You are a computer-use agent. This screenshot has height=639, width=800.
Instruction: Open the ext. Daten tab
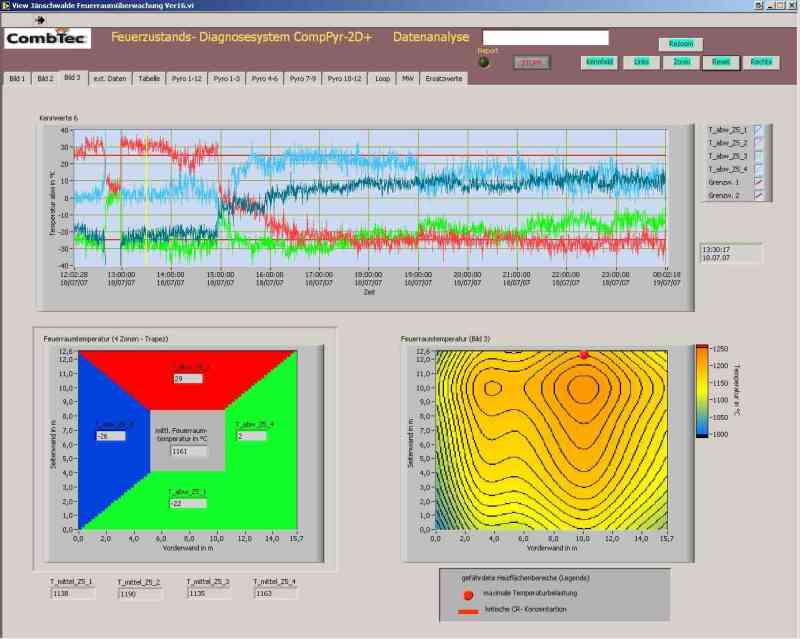110,79
